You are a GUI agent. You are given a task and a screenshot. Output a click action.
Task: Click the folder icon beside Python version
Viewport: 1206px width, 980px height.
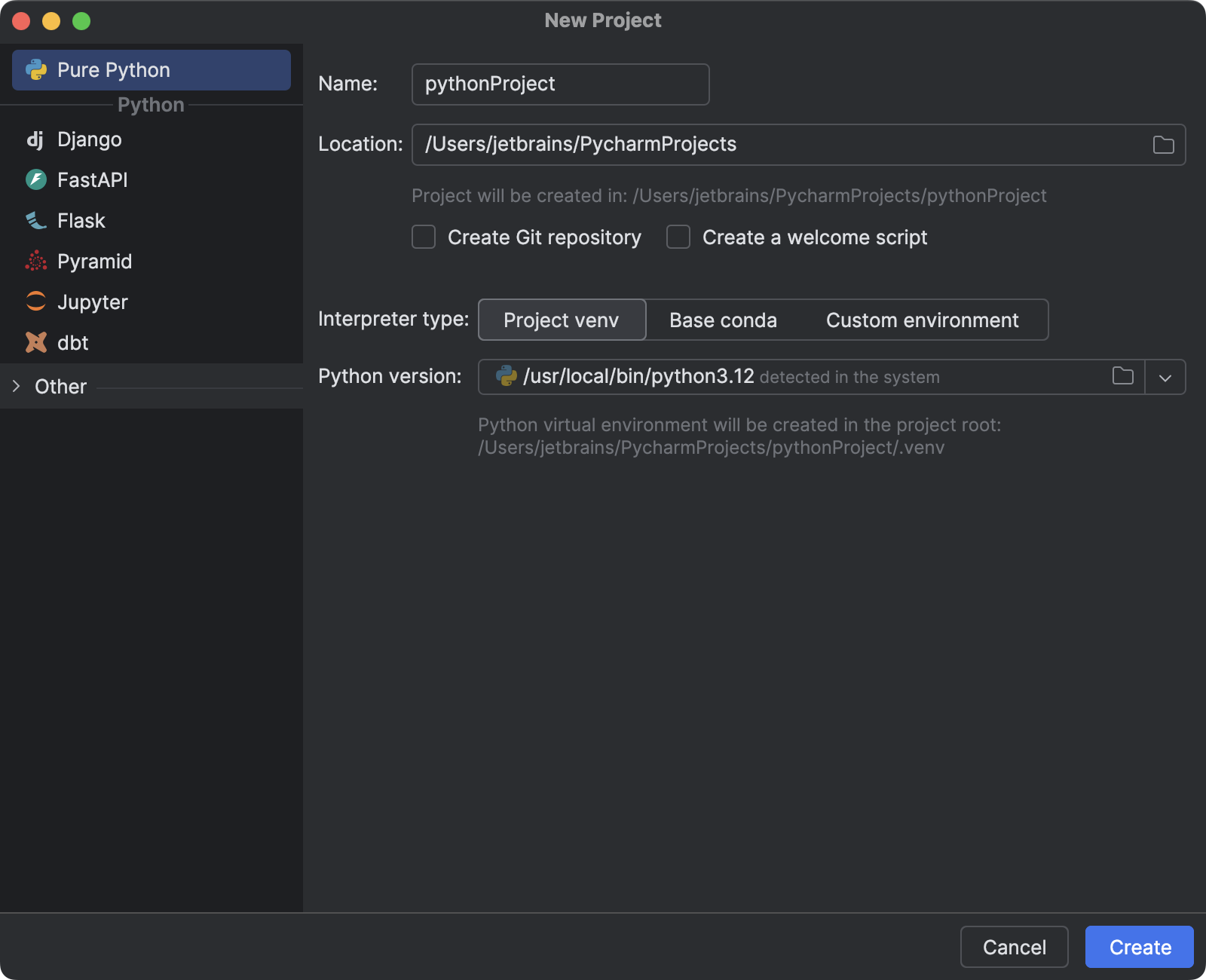point(1122,377)
